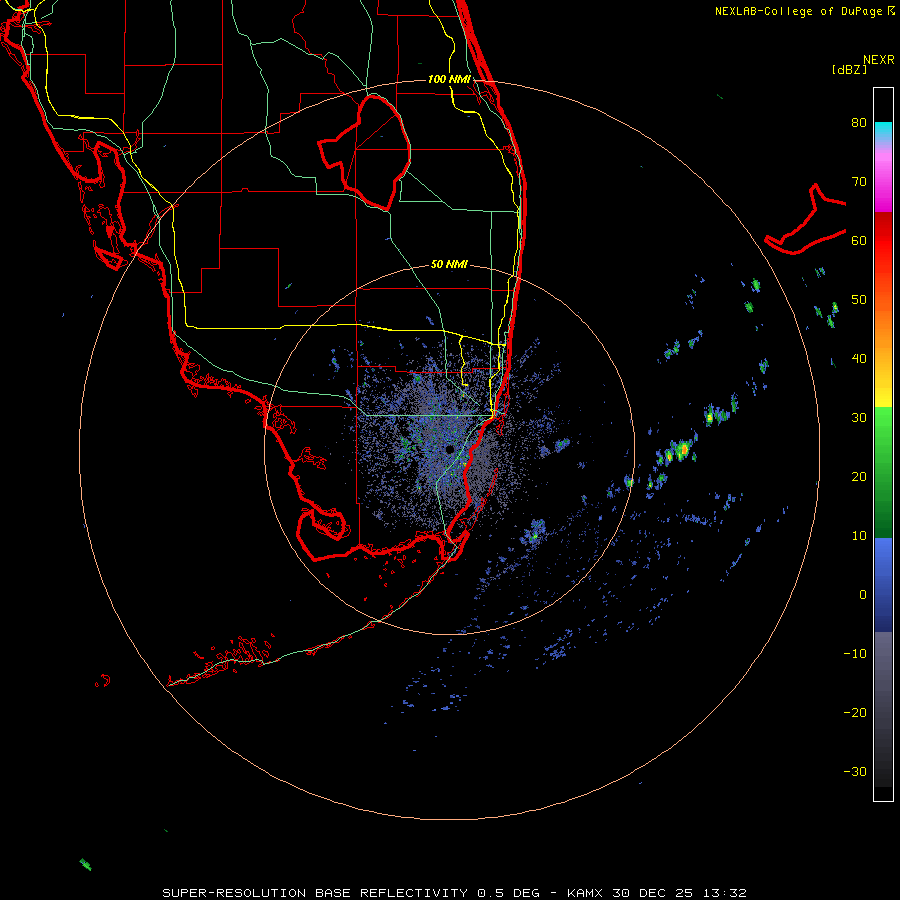900x900 pixels.
Task: Click the -30 value on the dBZ scale
Action: pos(855,771)
